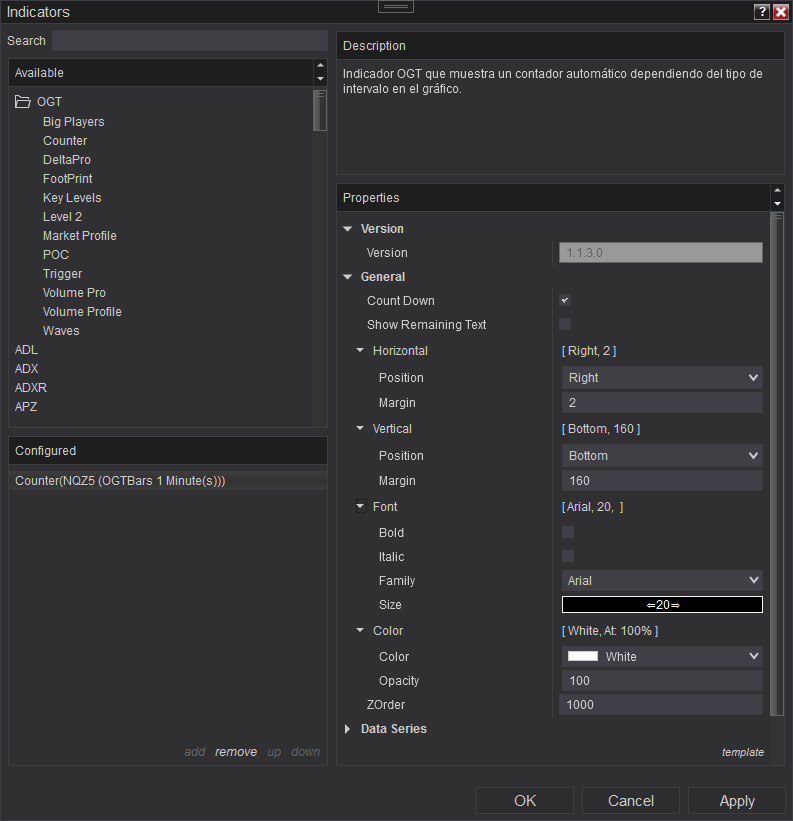Viewport: 793px width, 821px height.
Task: Click the Version field showing 1.1.3.0
Action: [661, 252]
